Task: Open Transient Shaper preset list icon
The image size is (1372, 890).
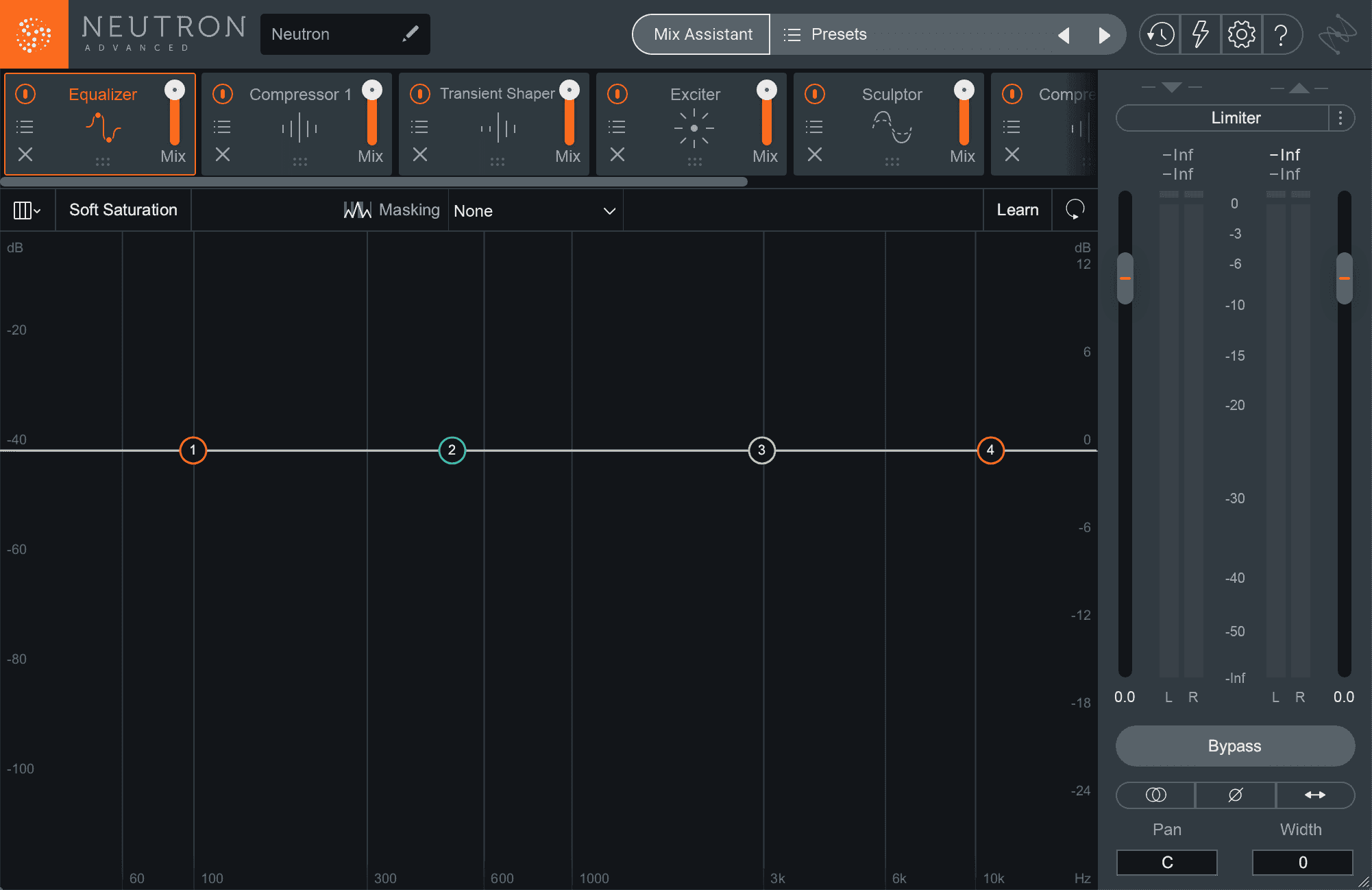Action: click(x=419, y=127)
